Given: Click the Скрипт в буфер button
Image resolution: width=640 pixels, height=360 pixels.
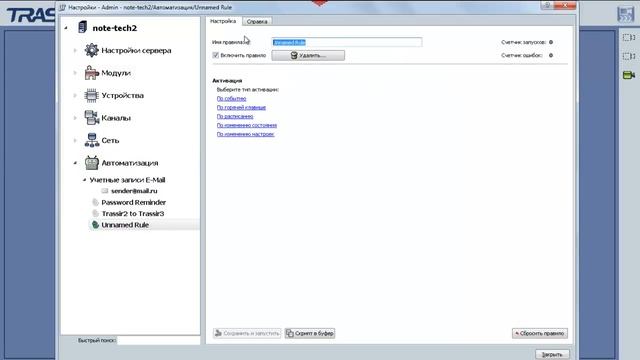Looking at the screenshot, I should click(x=310, y=333).
